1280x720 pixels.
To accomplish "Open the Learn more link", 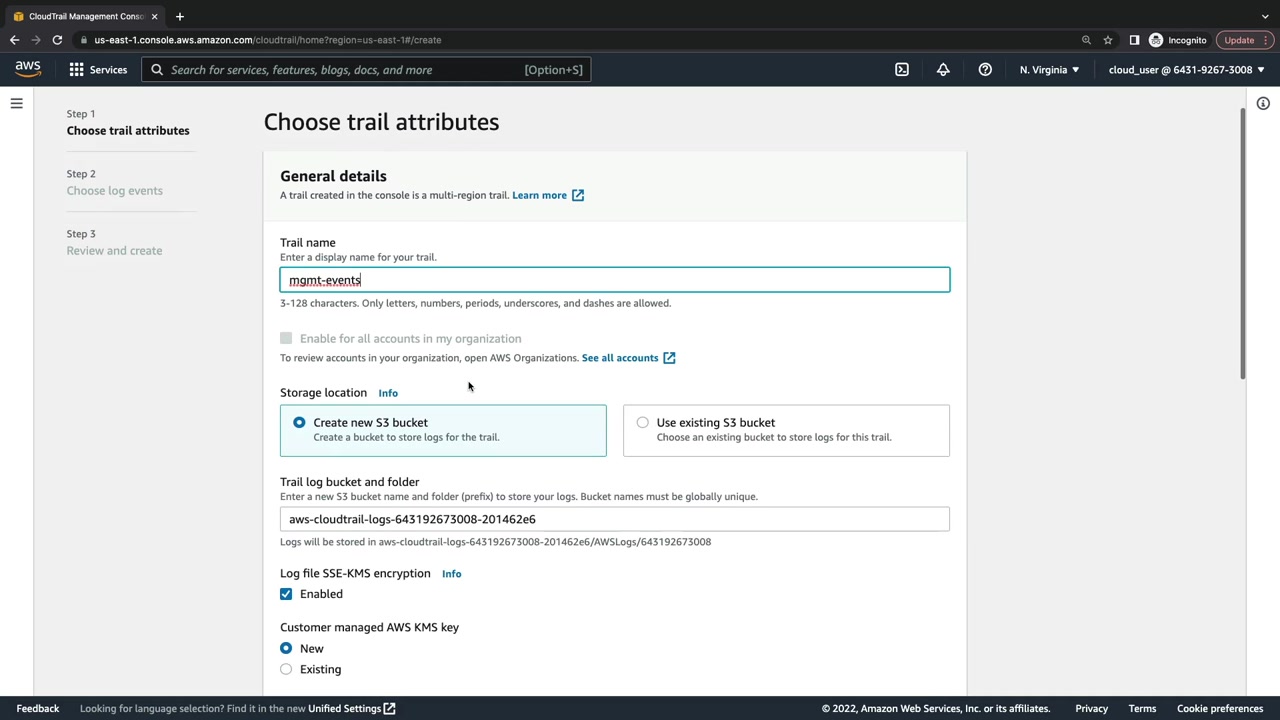I will (539, 195).
